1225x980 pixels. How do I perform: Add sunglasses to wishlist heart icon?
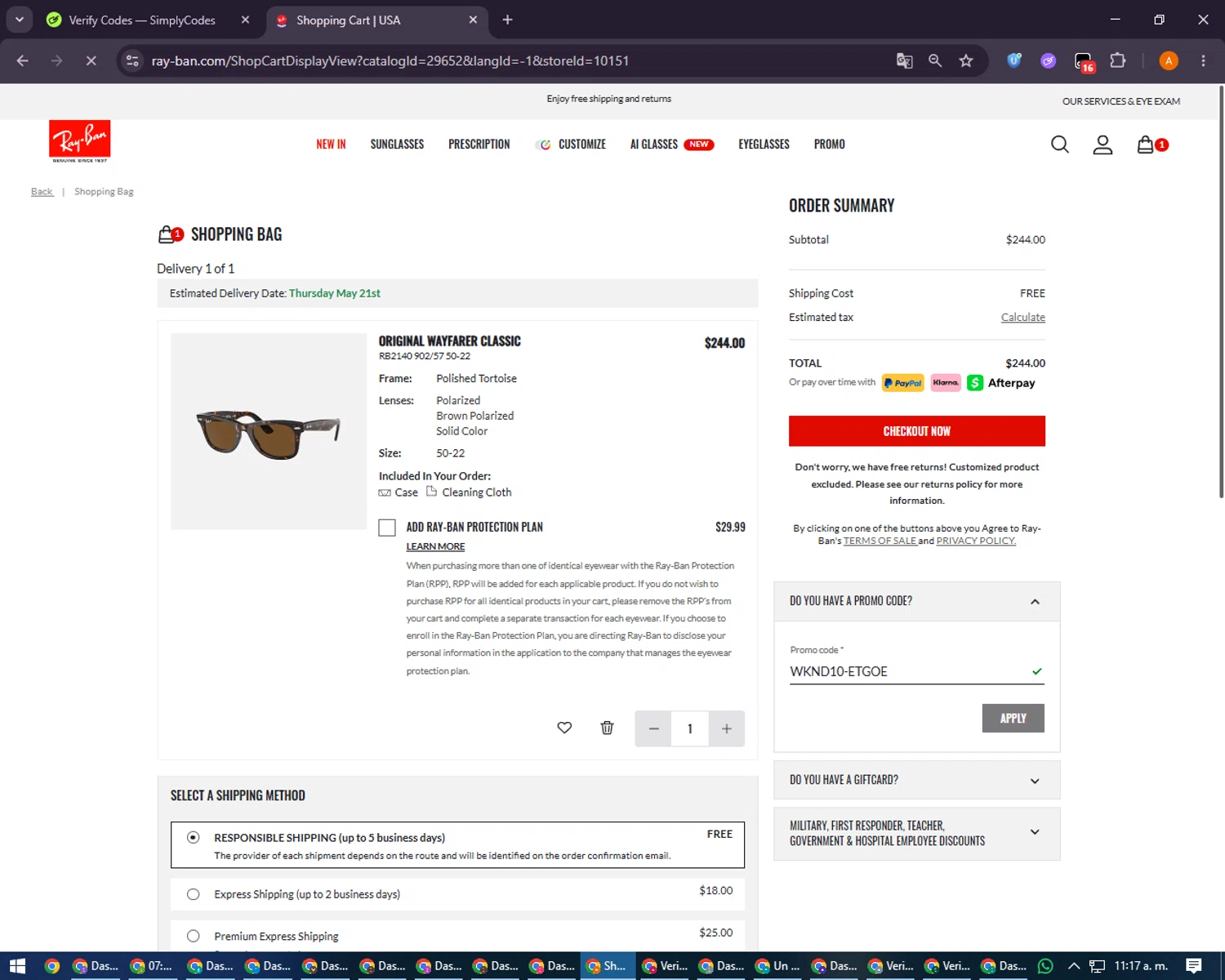click(564, 728)
